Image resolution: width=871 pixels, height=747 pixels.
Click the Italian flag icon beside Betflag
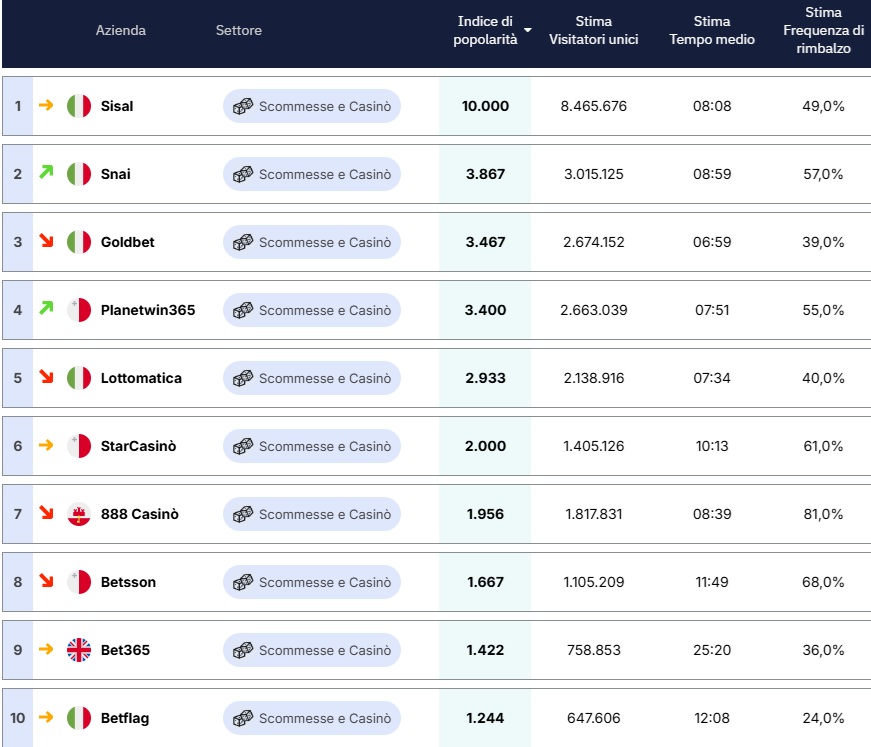coord(79,718)
